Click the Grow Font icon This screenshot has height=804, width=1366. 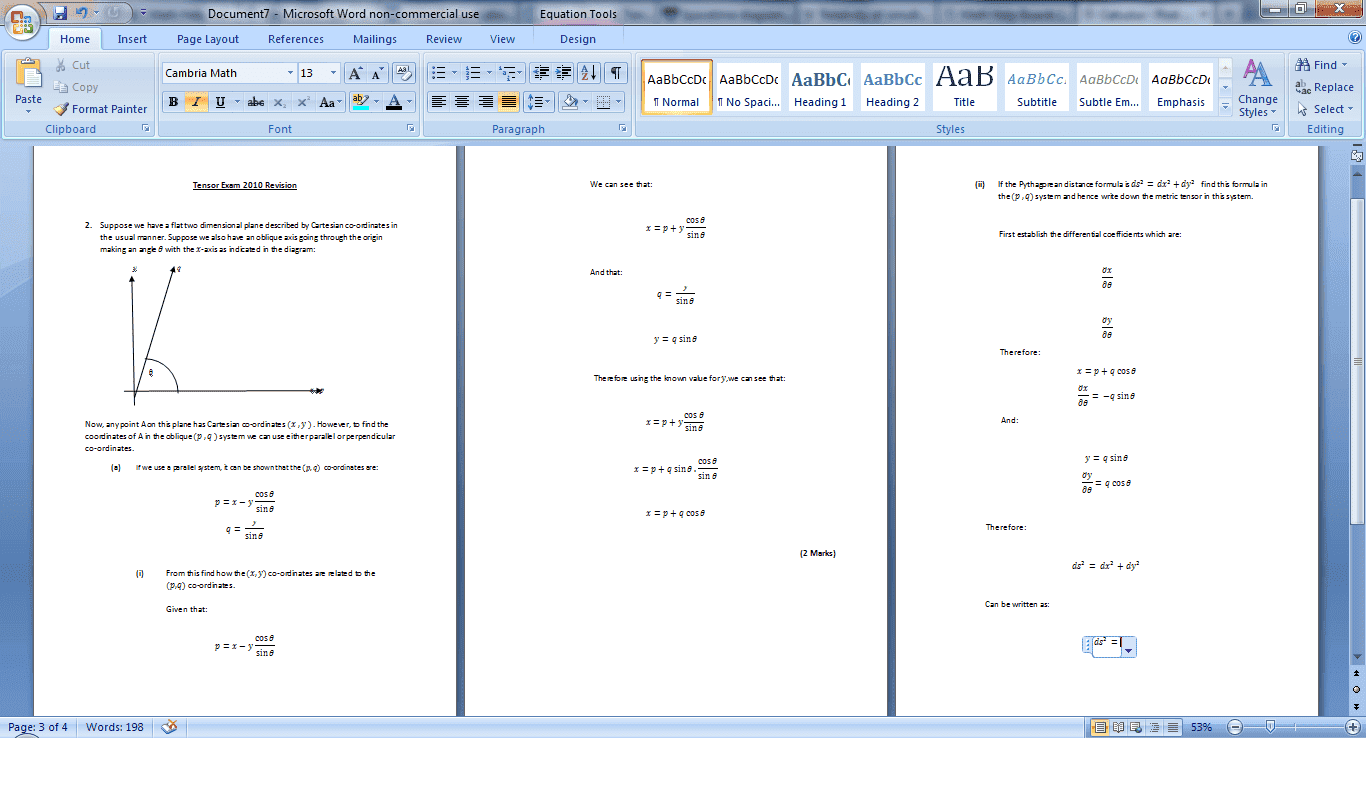coord(355,73)
